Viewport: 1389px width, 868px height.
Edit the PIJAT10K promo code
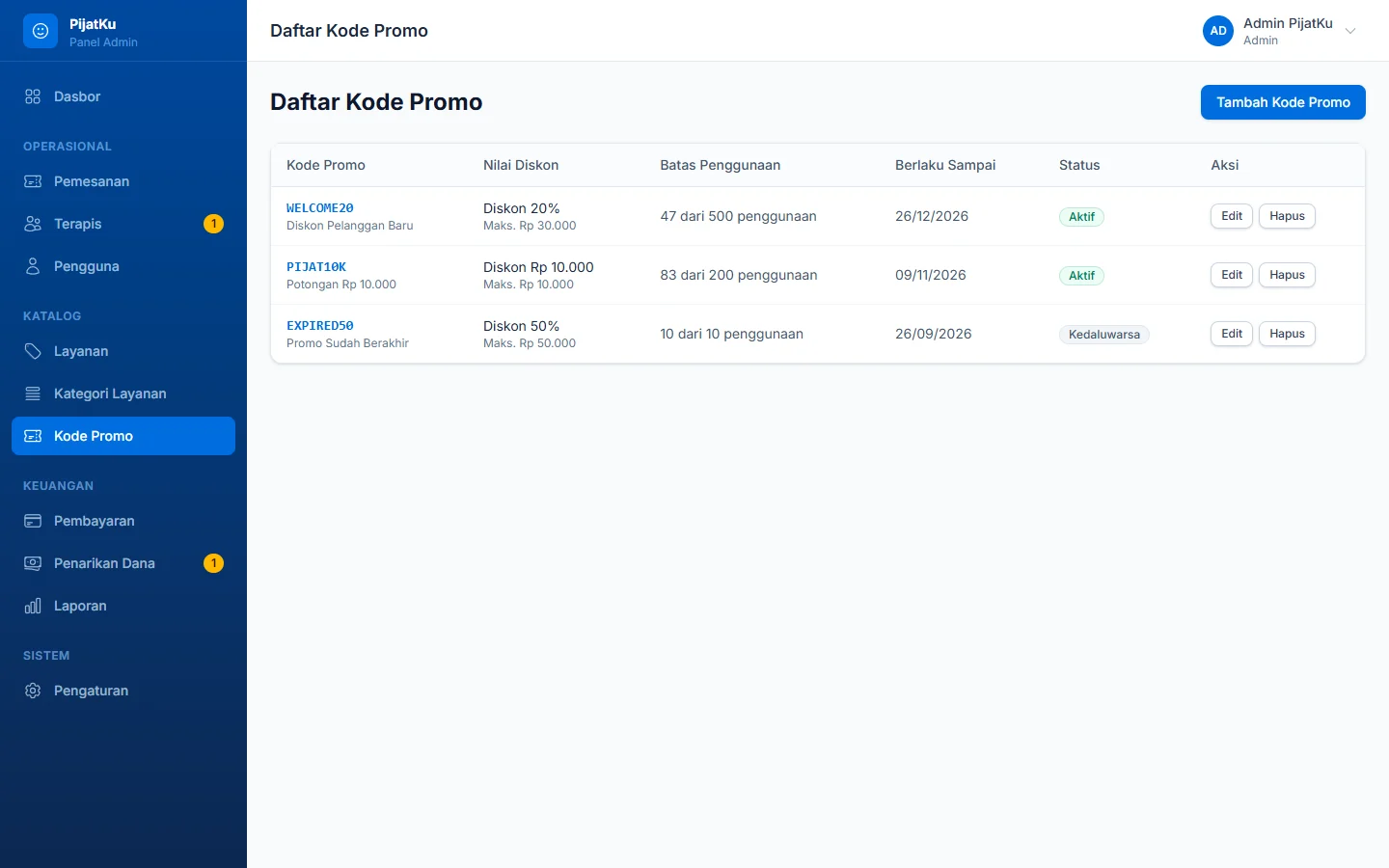tap(1232, 275)
